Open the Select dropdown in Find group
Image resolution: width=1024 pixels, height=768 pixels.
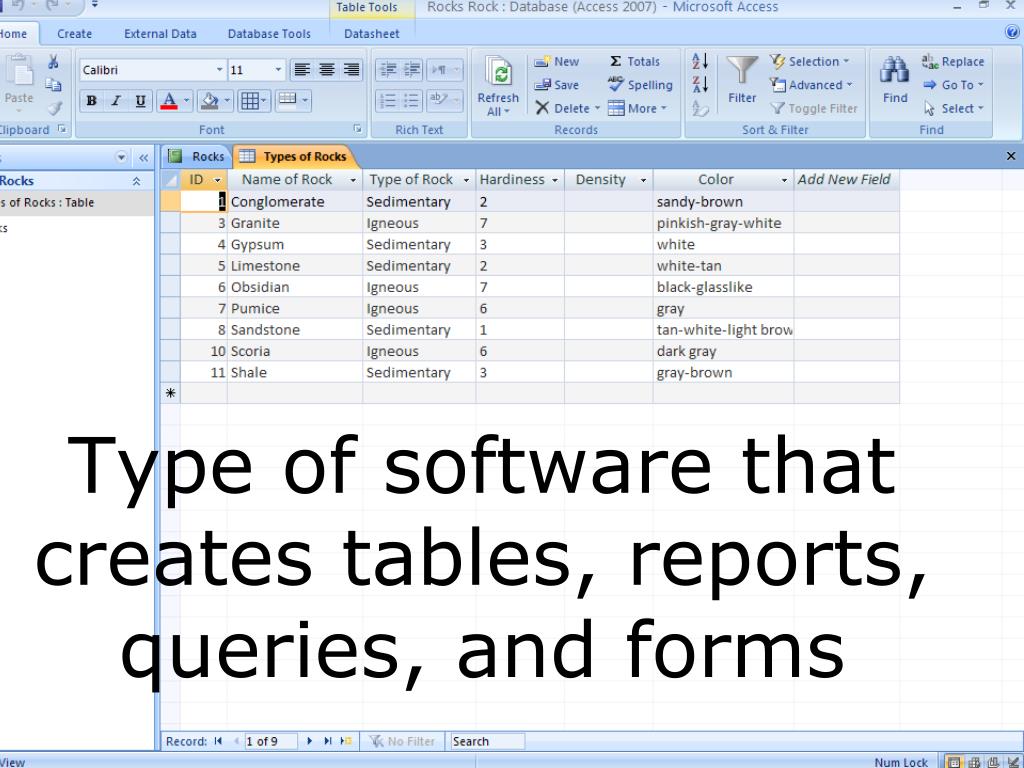953,108
